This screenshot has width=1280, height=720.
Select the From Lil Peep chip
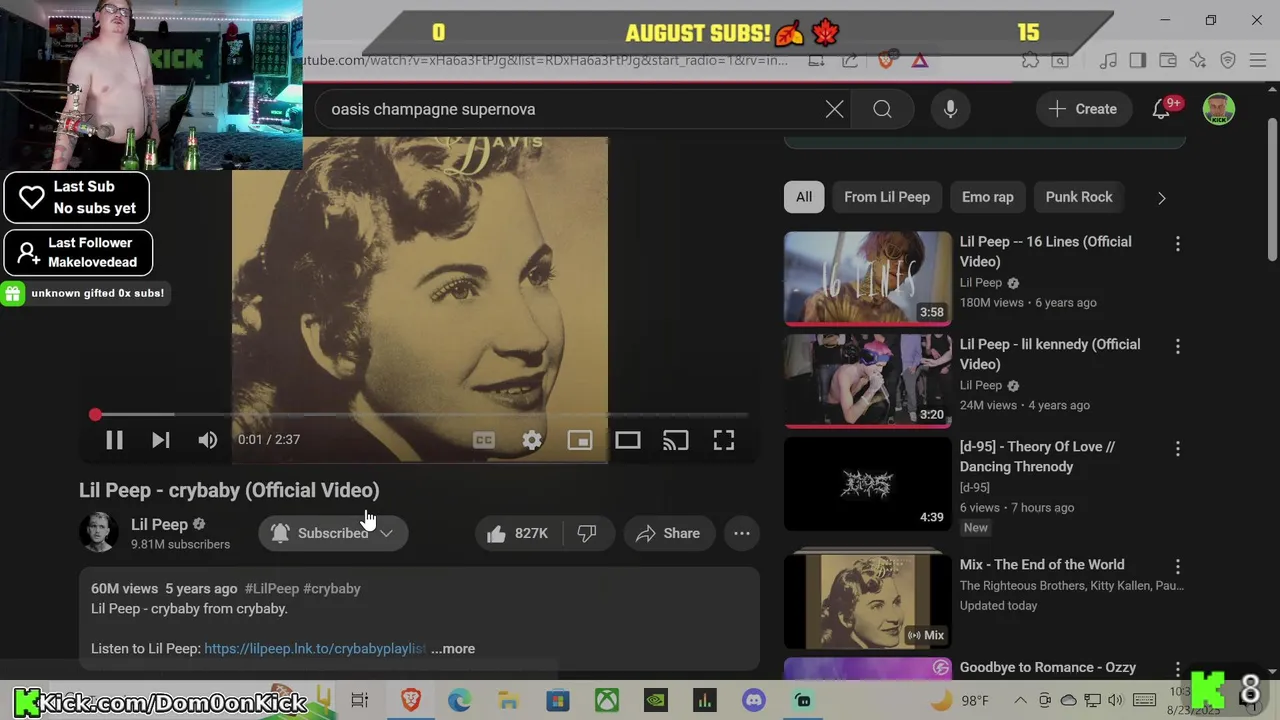click(x=887, y=197)
